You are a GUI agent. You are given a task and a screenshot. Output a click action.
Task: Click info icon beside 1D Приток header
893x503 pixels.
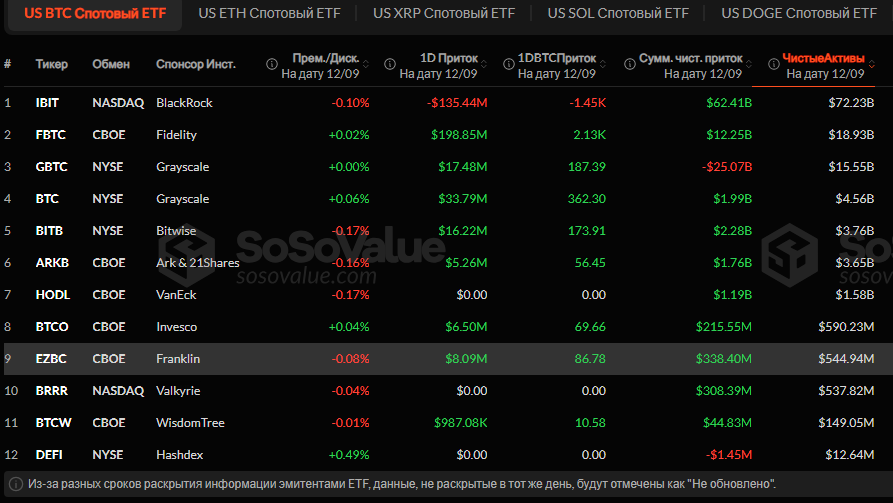(x=389, y=65)
